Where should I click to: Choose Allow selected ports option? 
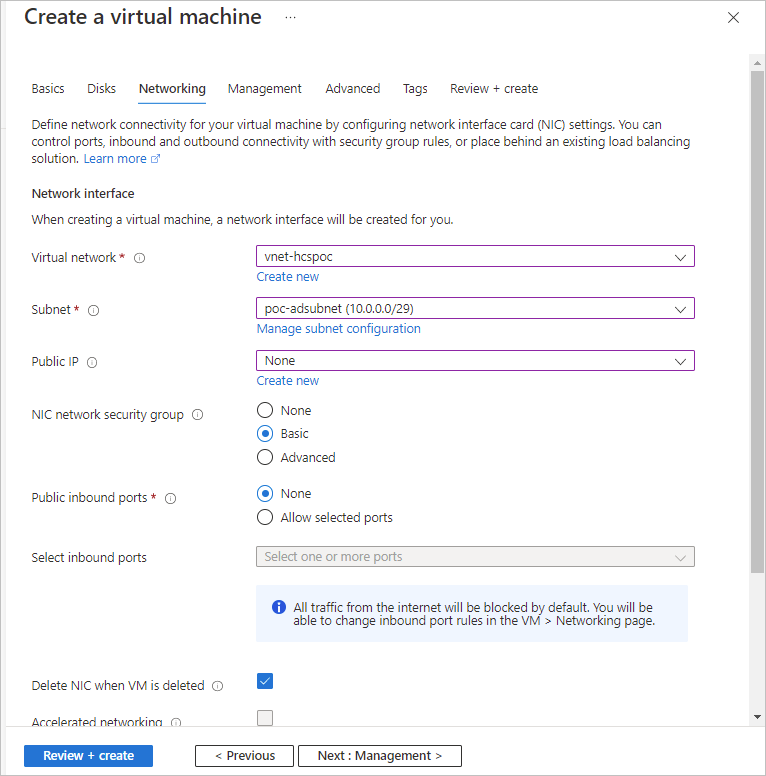(x=265, y=517)
